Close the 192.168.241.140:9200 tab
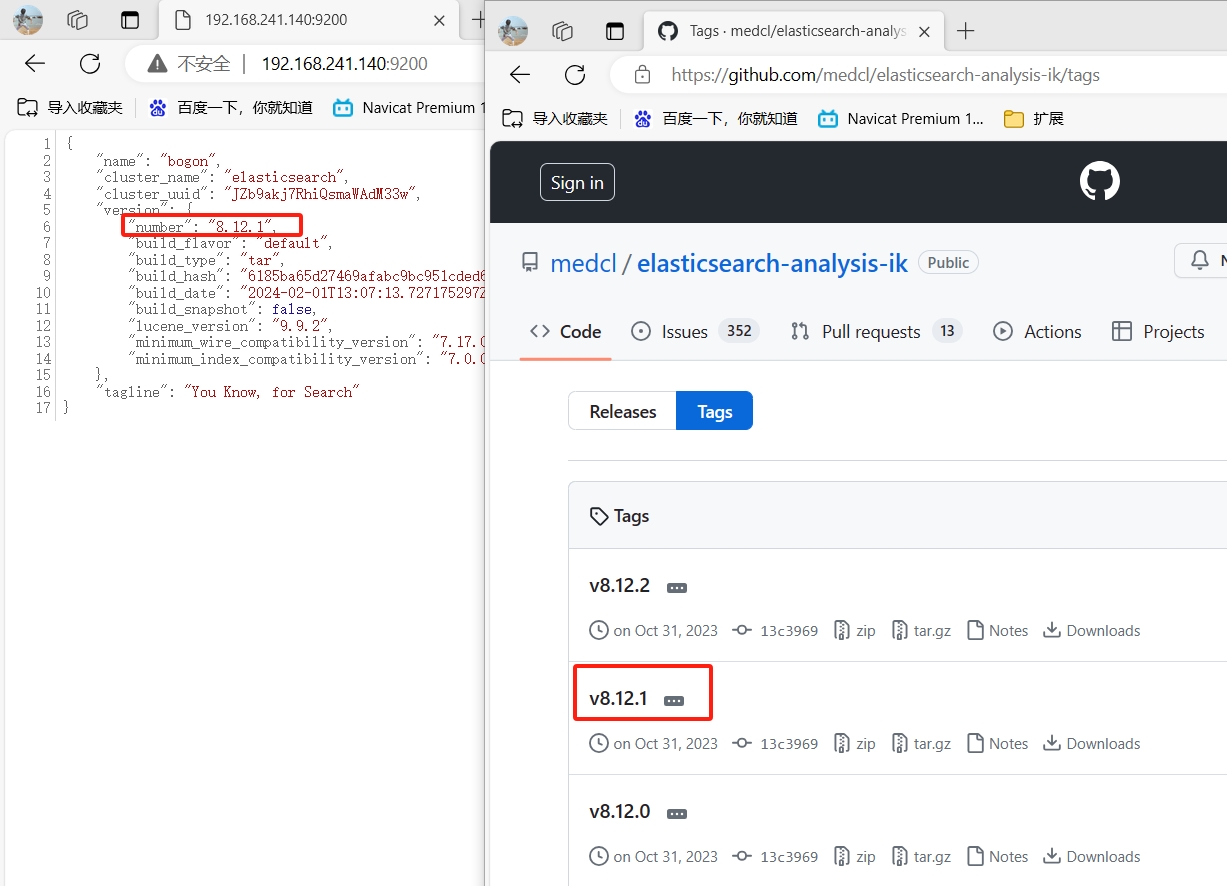The width and height of the screenshot is (1227, 886). 439,20
